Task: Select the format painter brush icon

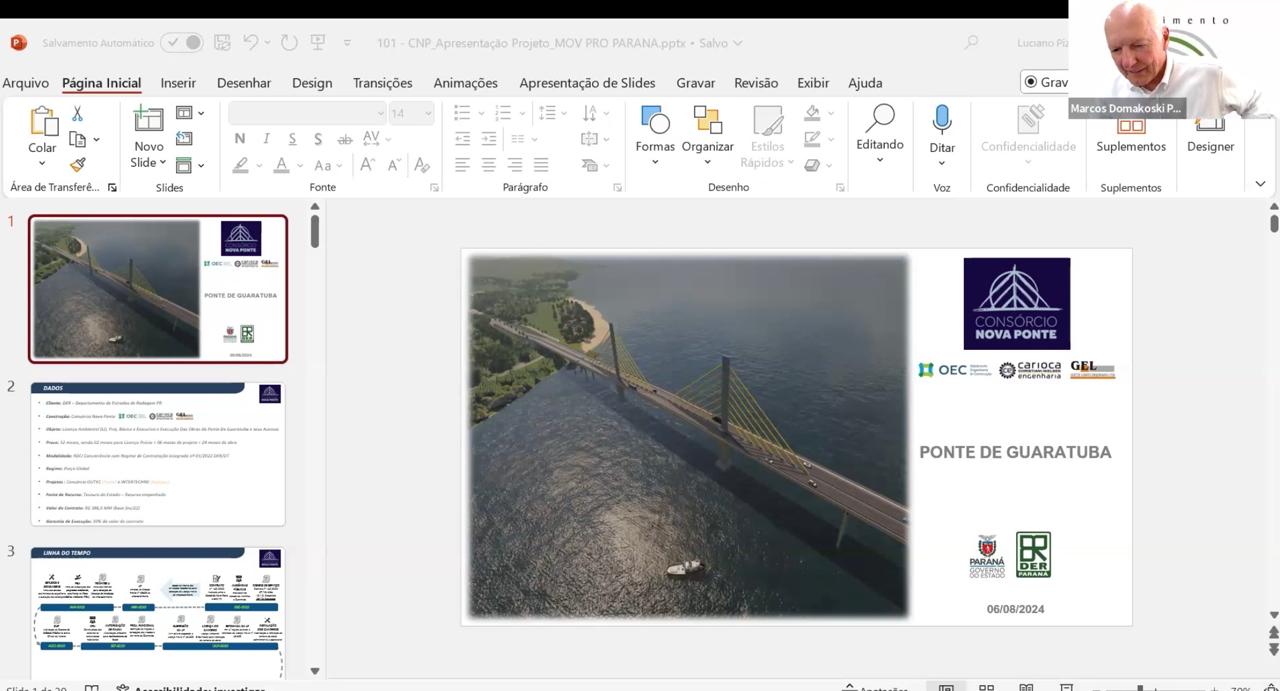Action: (77, 165)
